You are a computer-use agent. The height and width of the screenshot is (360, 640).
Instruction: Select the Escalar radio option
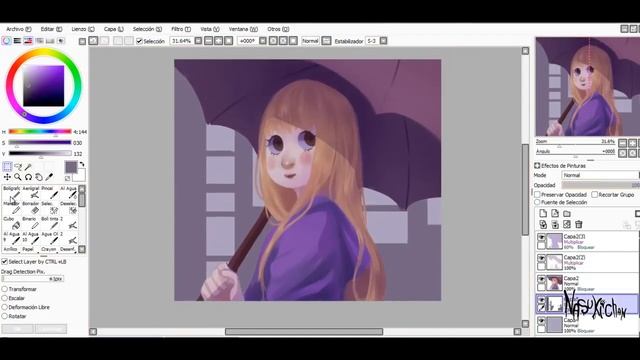pos(4,298)
